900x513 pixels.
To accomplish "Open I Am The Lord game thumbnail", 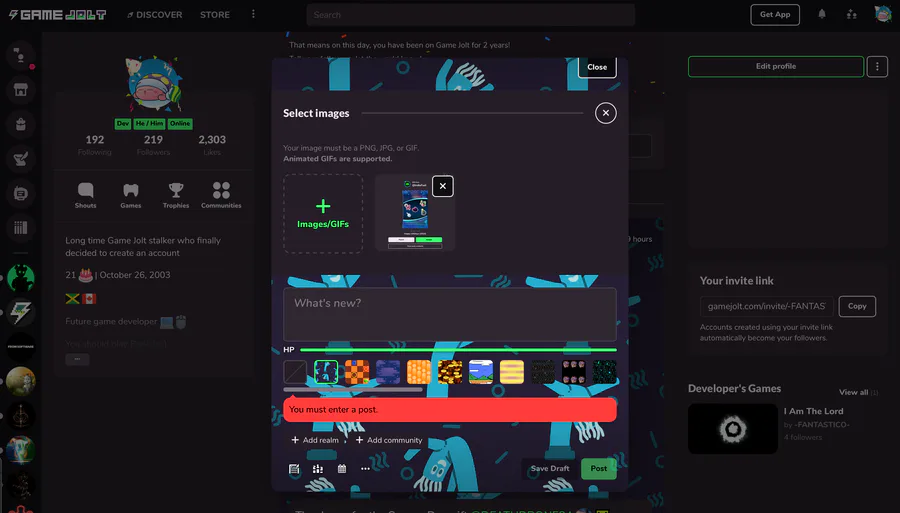I will pos(733,429).
